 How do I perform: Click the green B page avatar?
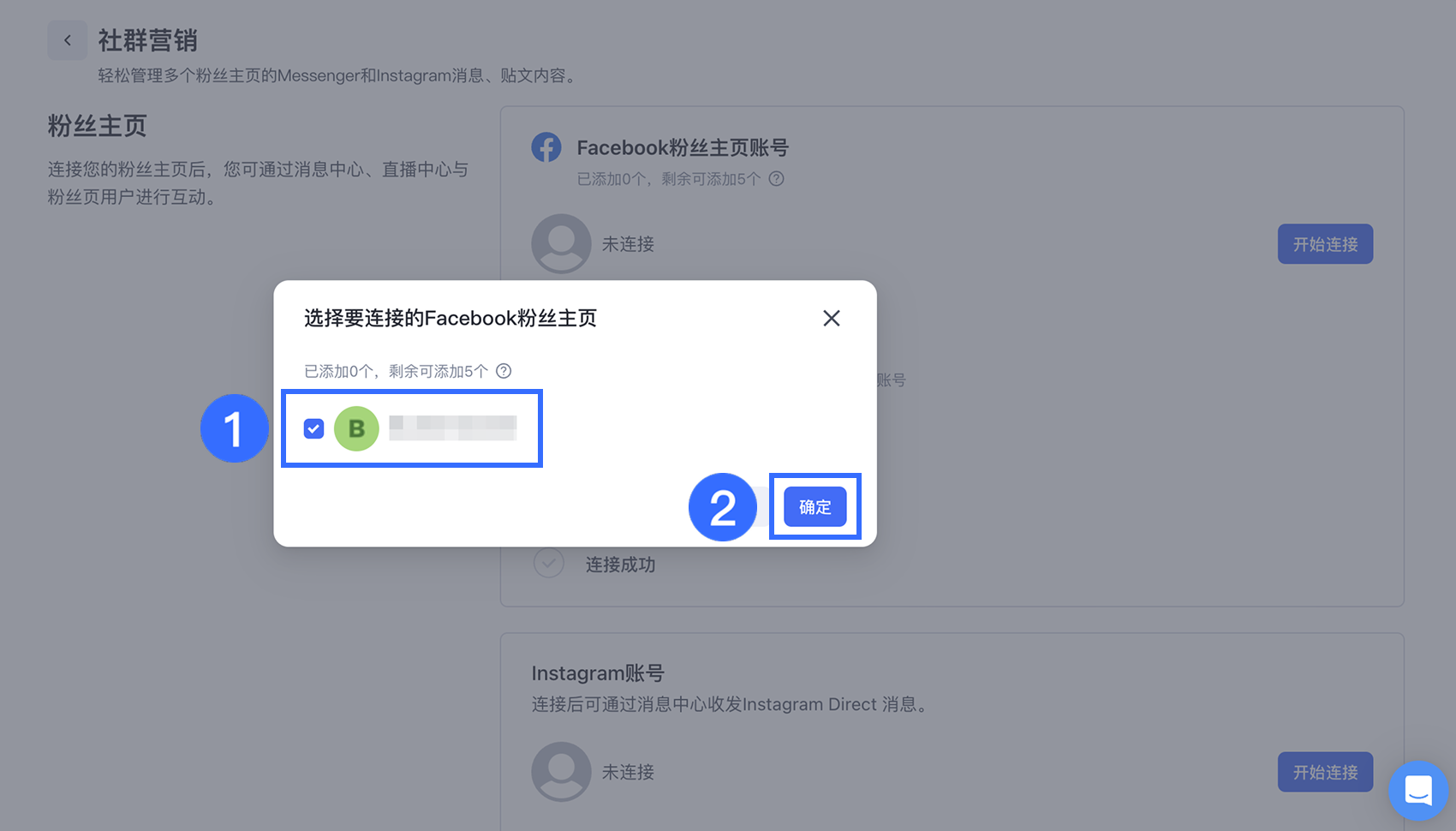(x=356, y=428)
